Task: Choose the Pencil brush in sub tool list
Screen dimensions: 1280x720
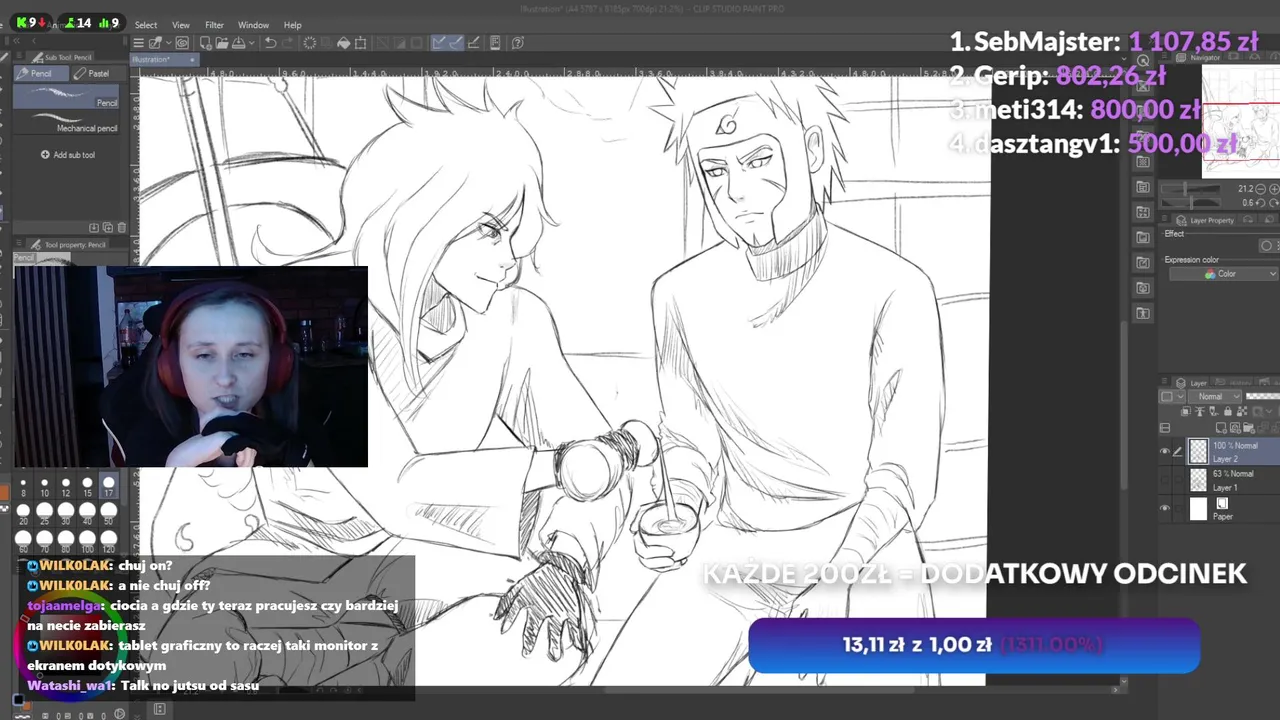Action: [x=66, y=96]
